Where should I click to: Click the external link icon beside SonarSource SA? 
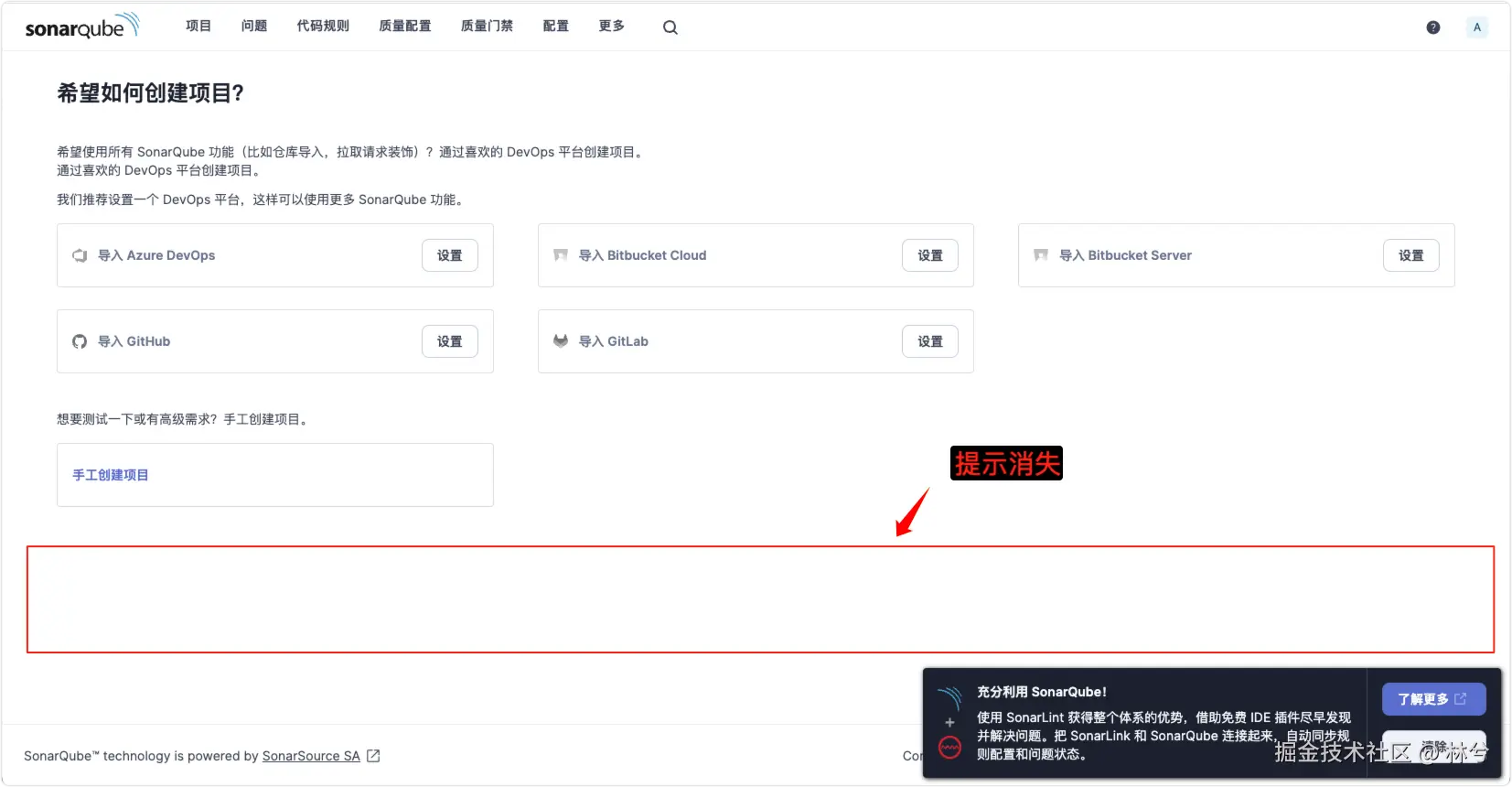[373, 756]
